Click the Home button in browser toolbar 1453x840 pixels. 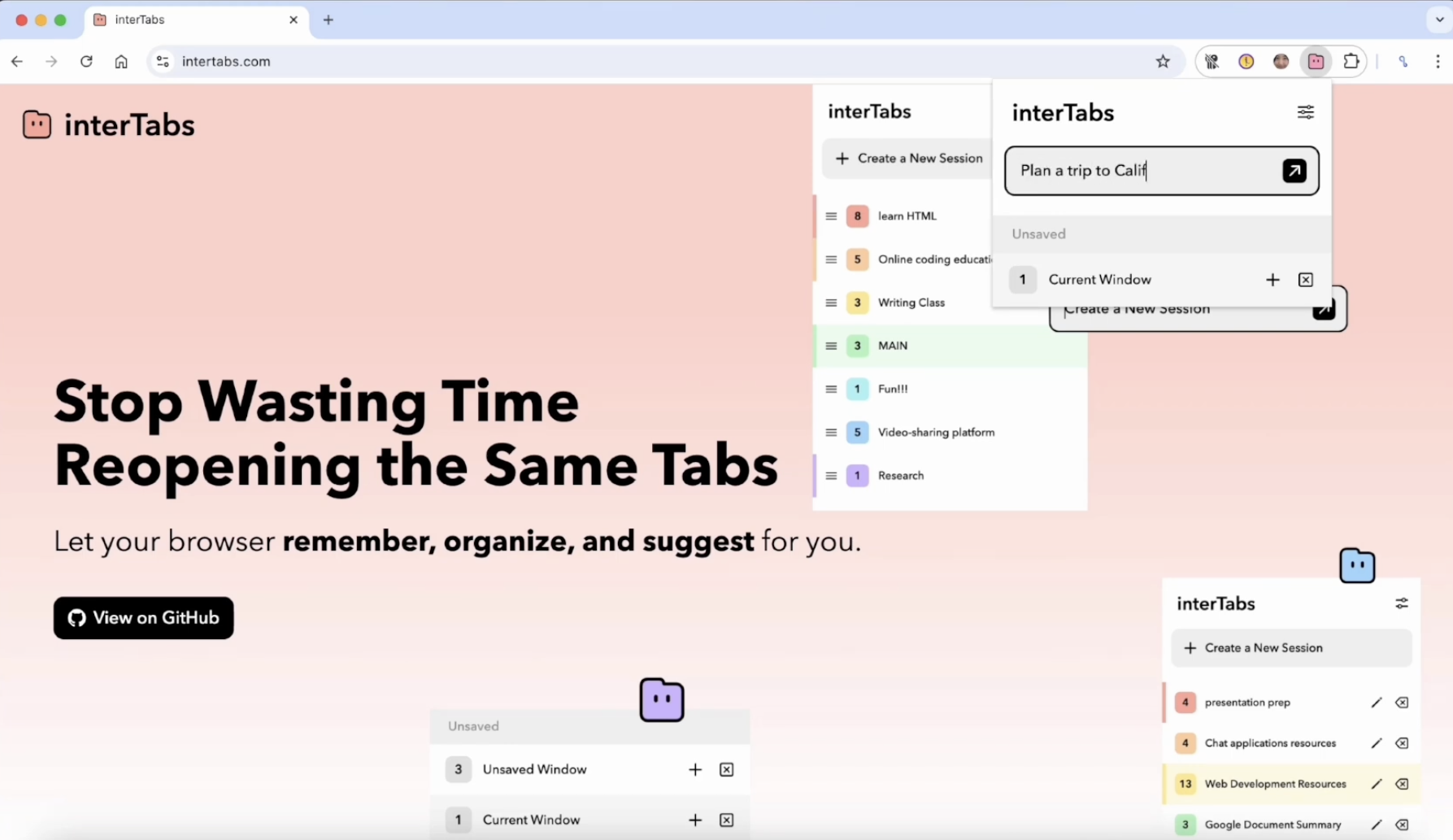121,62
